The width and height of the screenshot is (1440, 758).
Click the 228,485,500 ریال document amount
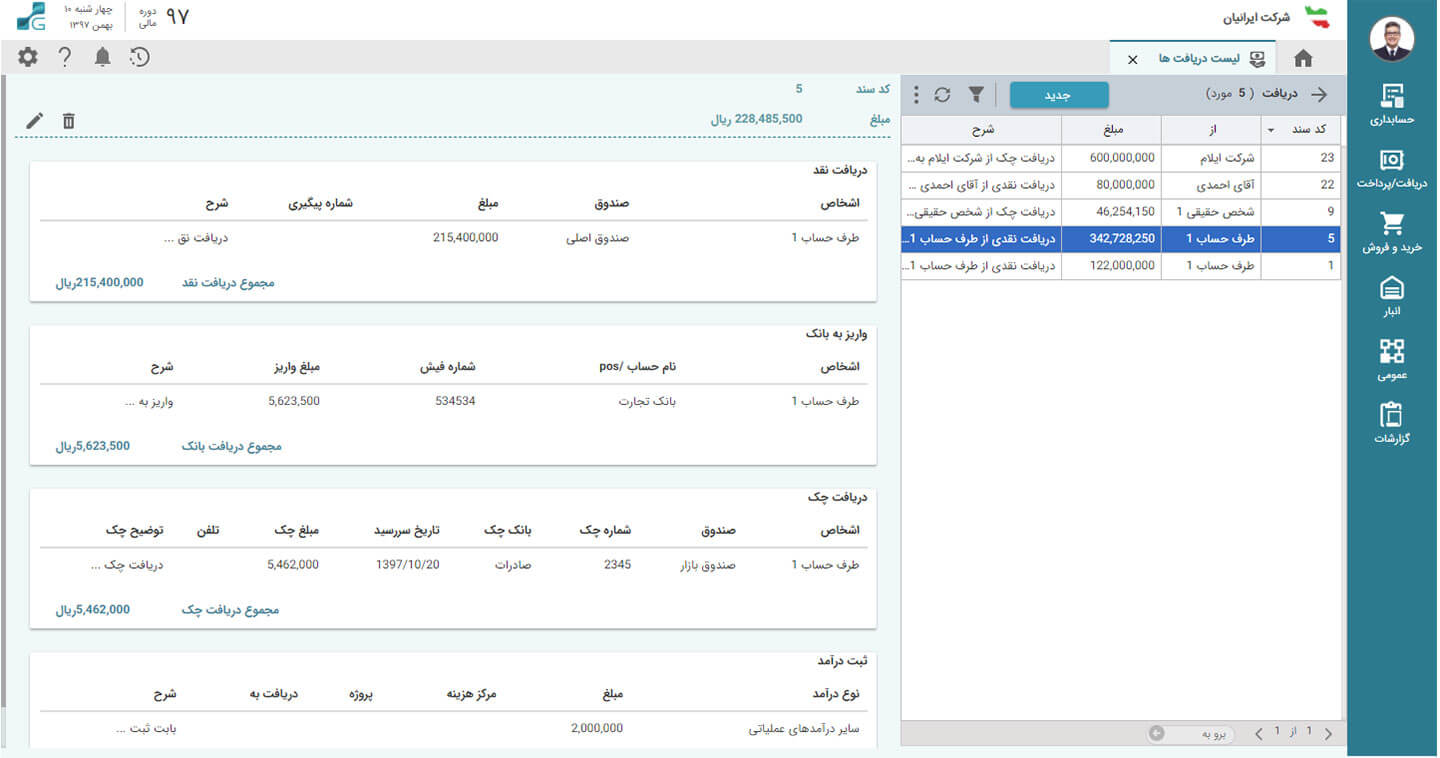click(x=756, y=119)
